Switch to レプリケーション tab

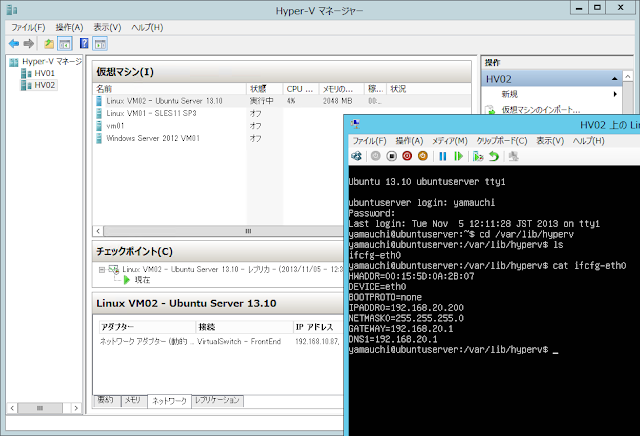click(217, 400)
